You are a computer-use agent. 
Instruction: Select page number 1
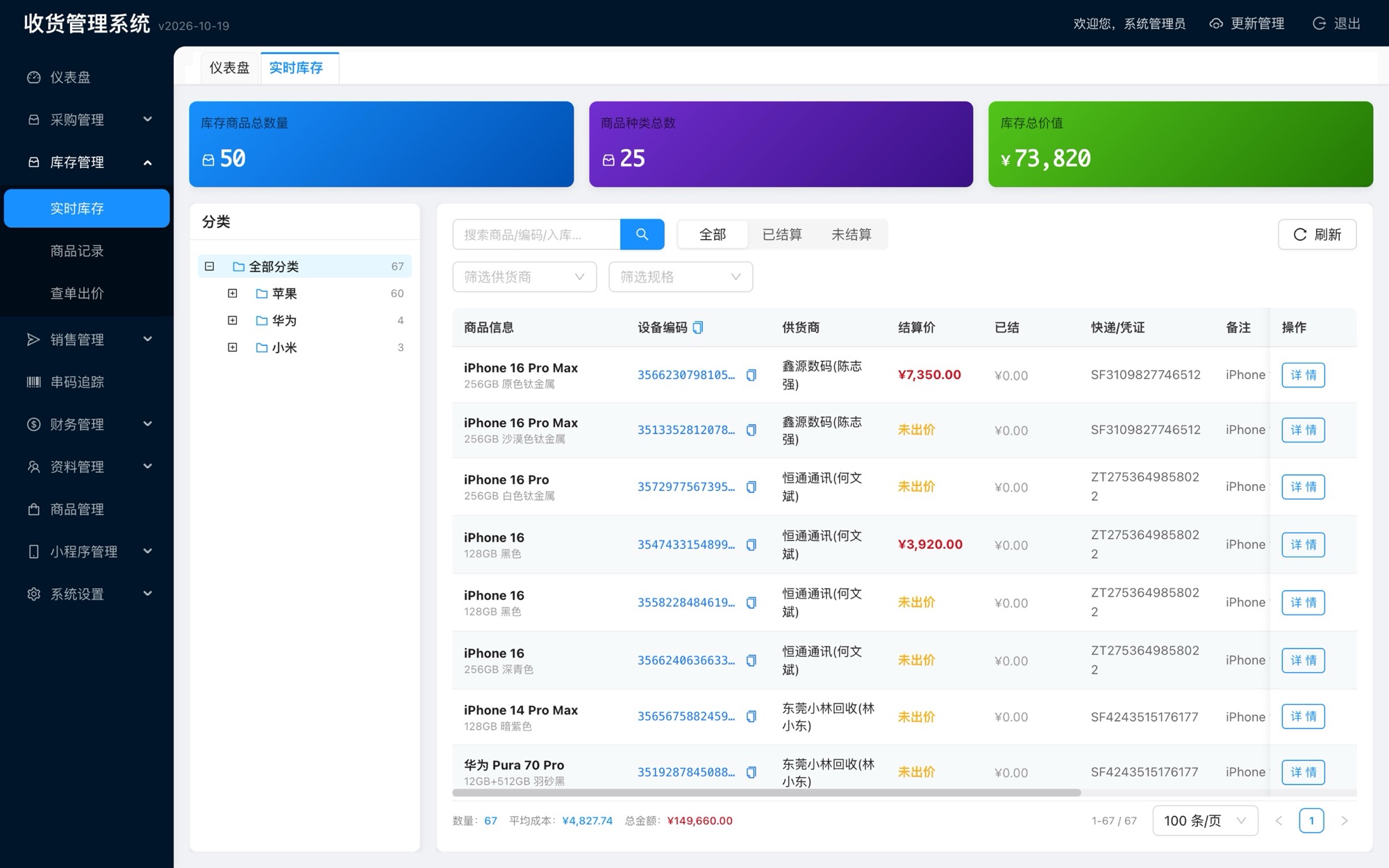click(1311, 821)
